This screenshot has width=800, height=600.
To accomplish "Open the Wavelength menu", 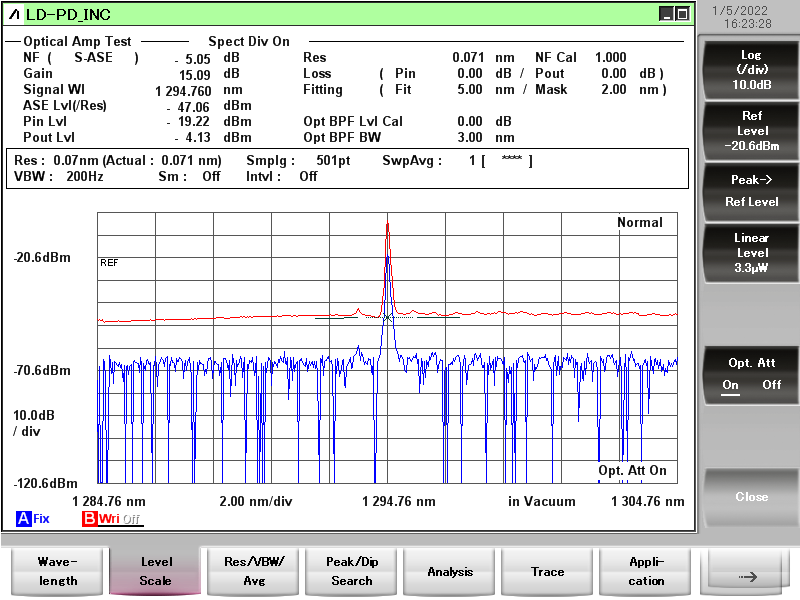I will tap(56, 571).
